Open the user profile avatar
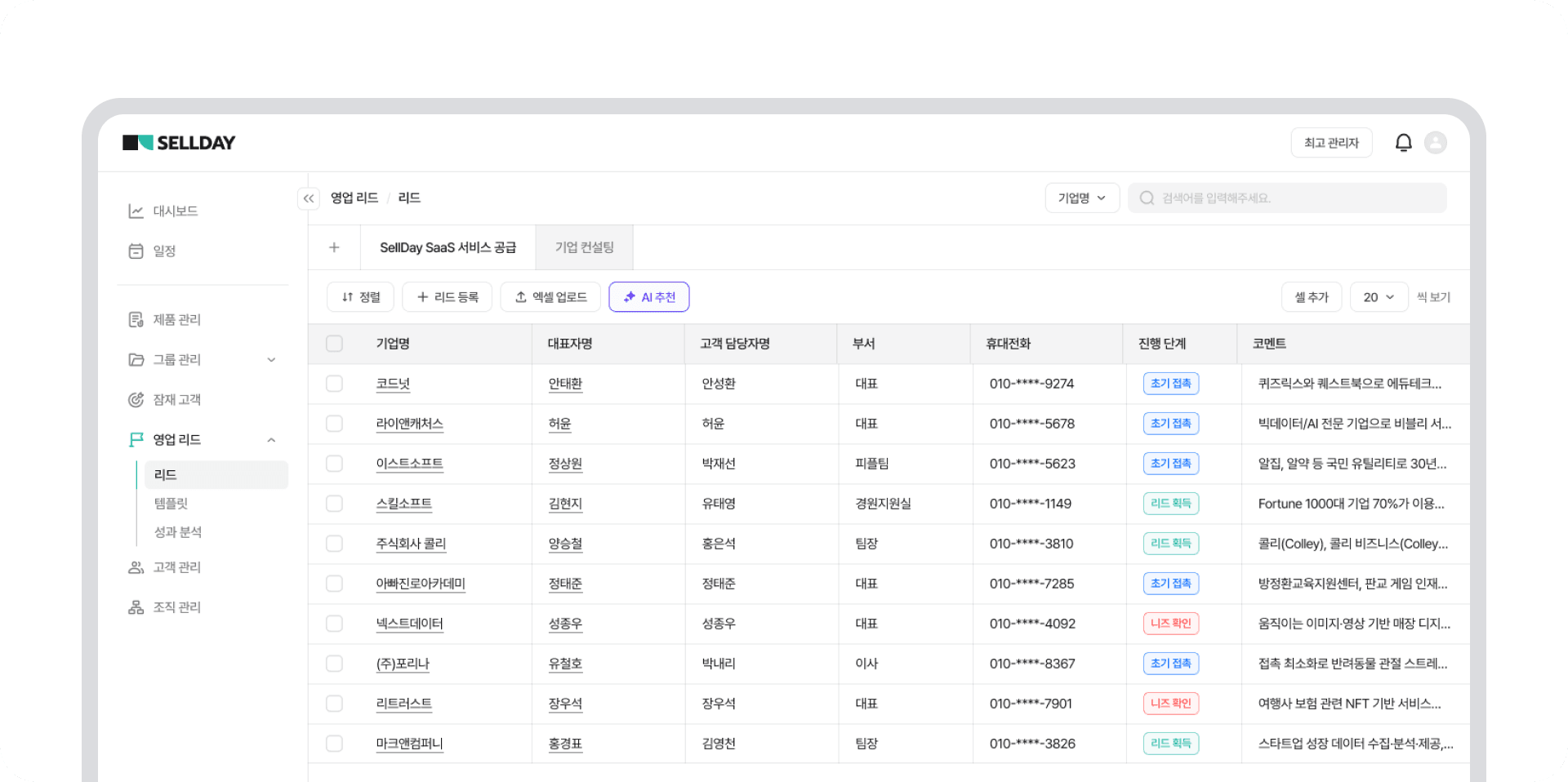This screenshot has height=782, width=1568. click(1435, 143)
